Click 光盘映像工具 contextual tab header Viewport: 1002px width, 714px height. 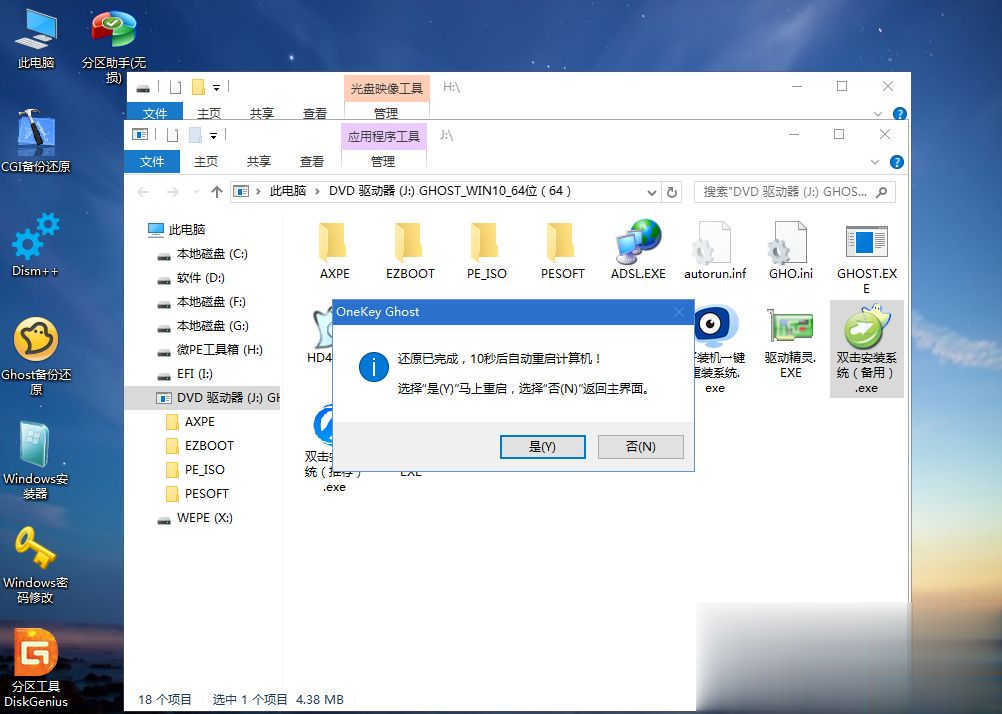[x=387, y=88]
